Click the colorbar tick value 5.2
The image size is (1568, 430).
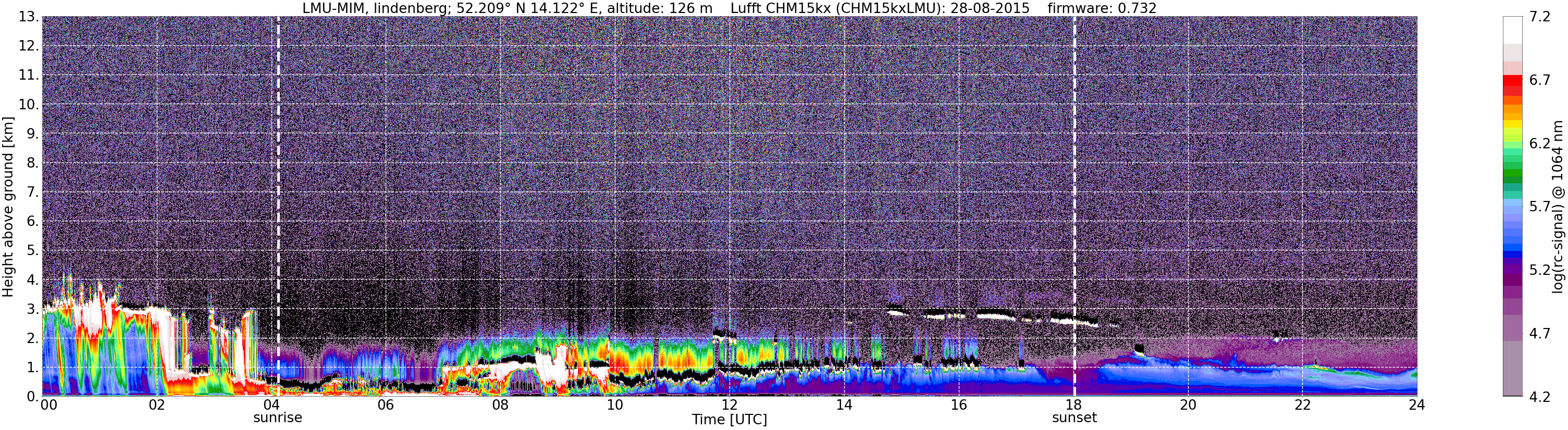point(1539,270)
